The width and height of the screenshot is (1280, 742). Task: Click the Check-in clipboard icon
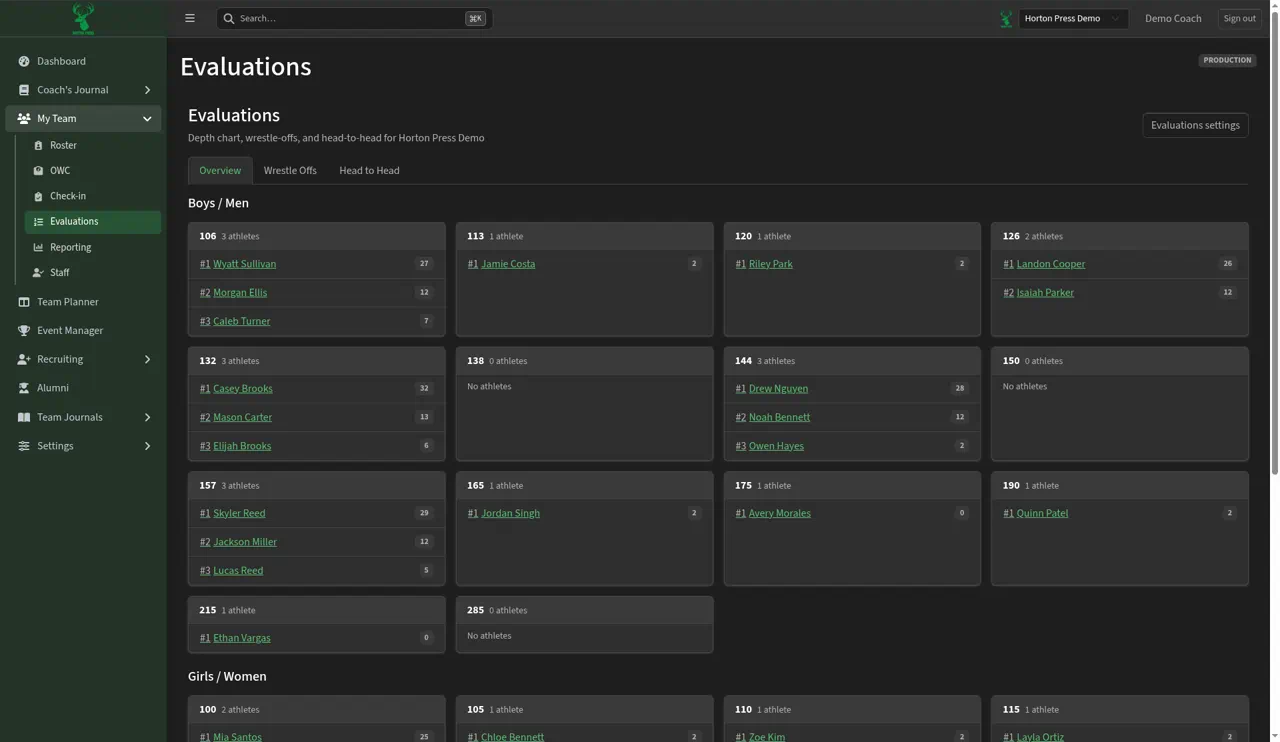coord(38,197)
